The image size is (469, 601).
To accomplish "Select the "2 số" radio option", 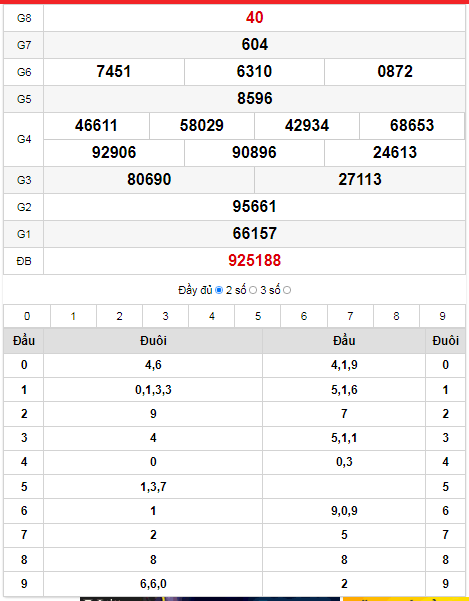I will (253, 291).
